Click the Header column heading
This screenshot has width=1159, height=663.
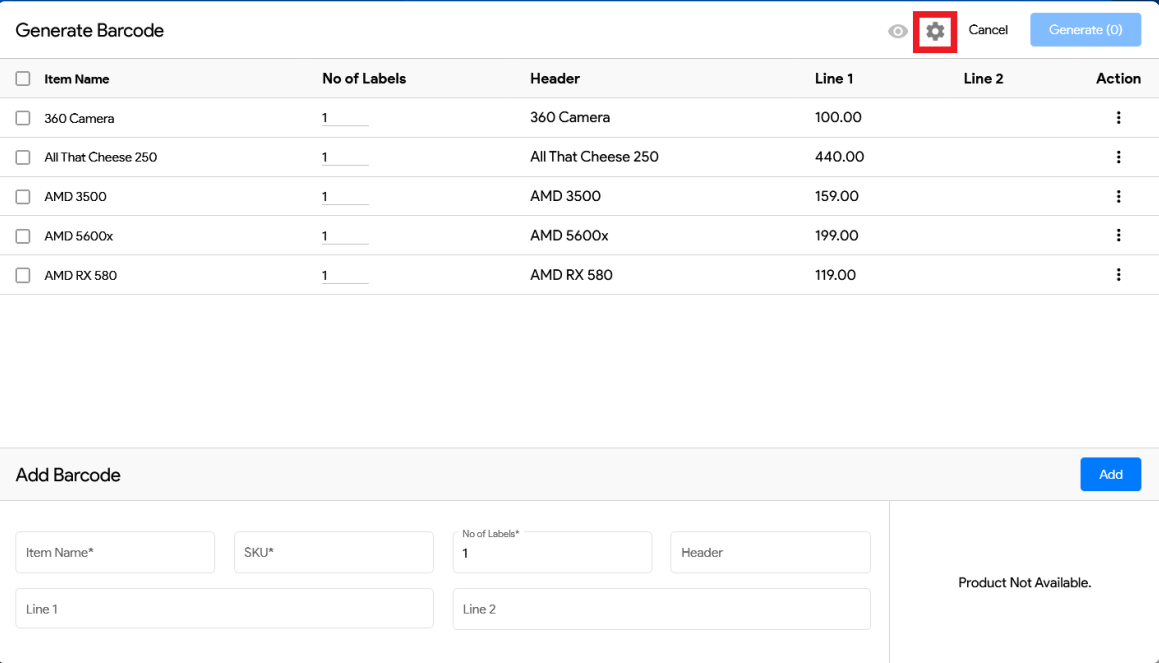click(554, 78)
